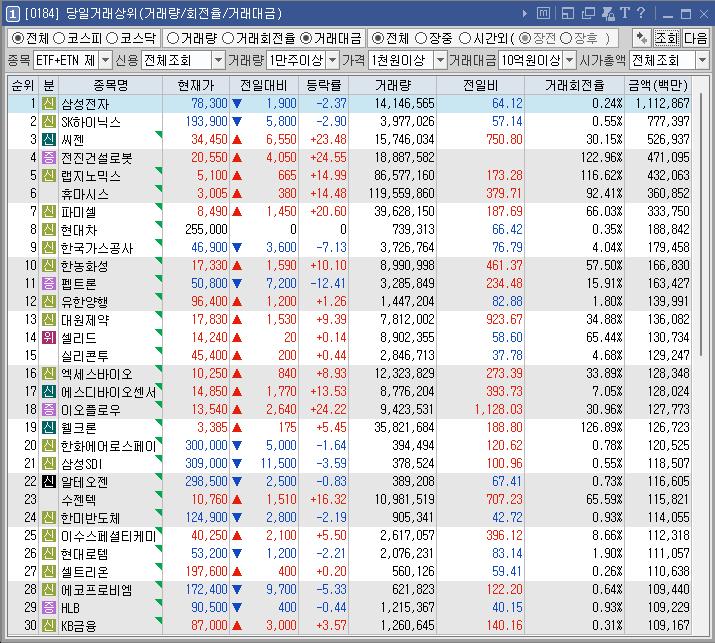The height and width of the screenshot is (643, 715).
Task: Select the second 전체 session radio button
Action: (377, 38)
